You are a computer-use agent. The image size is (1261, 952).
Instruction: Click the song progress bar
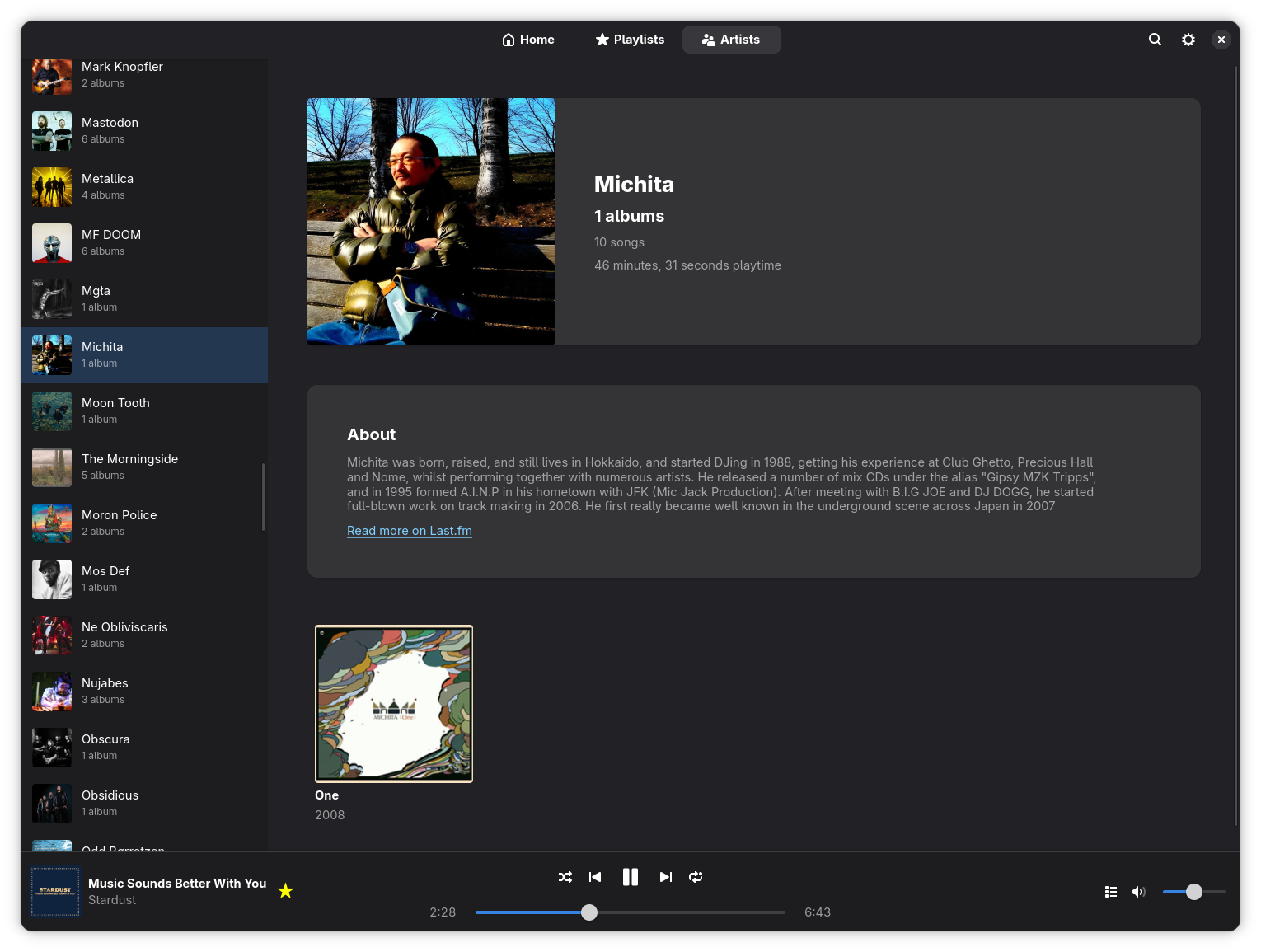coord(630,912)
